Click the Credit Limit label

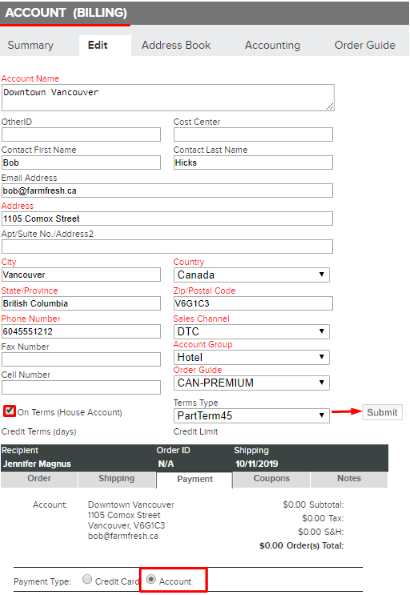pos(196,432)
